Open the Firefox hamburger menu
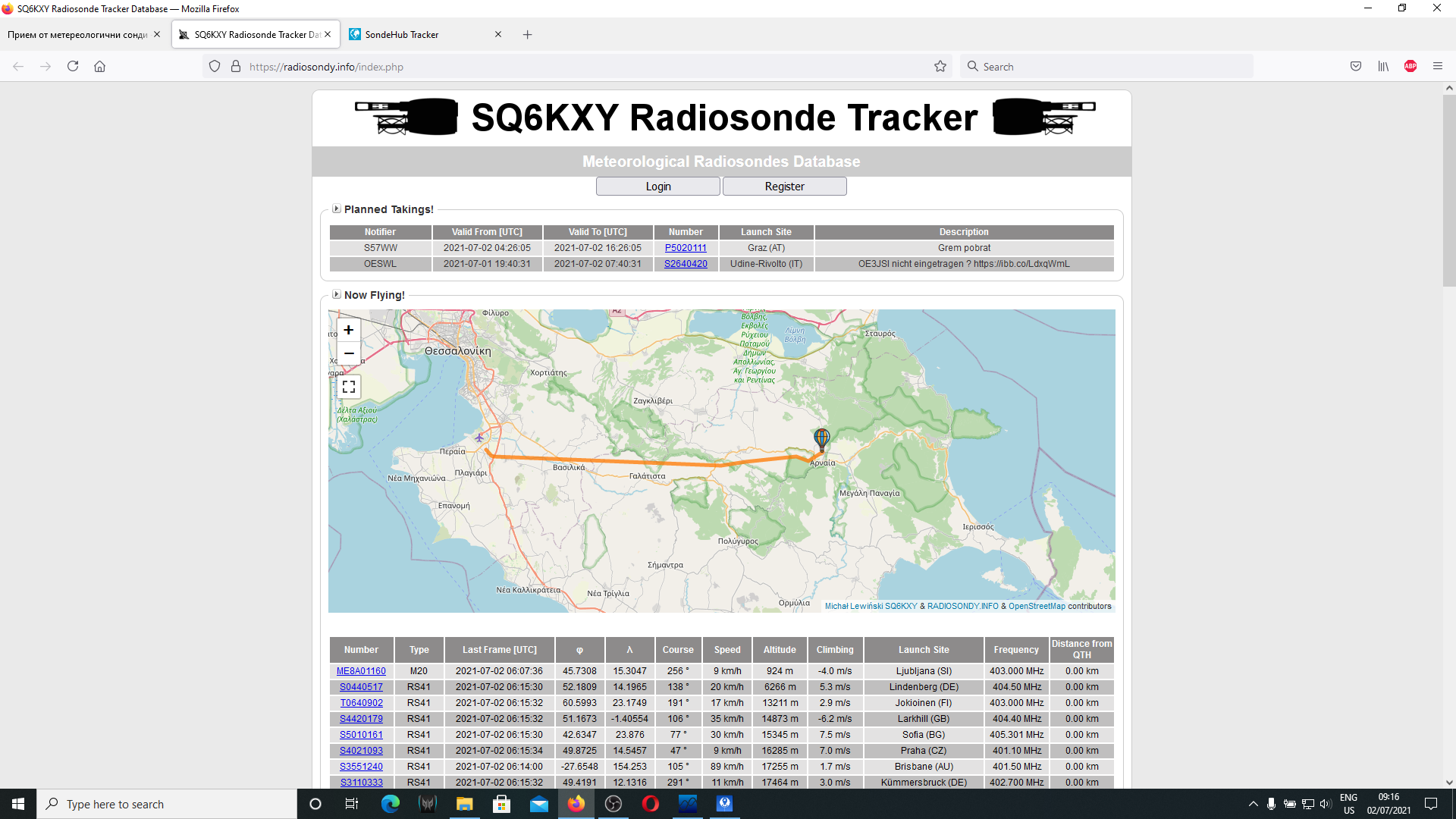1456x819 pixels. tap(1438, 66)
